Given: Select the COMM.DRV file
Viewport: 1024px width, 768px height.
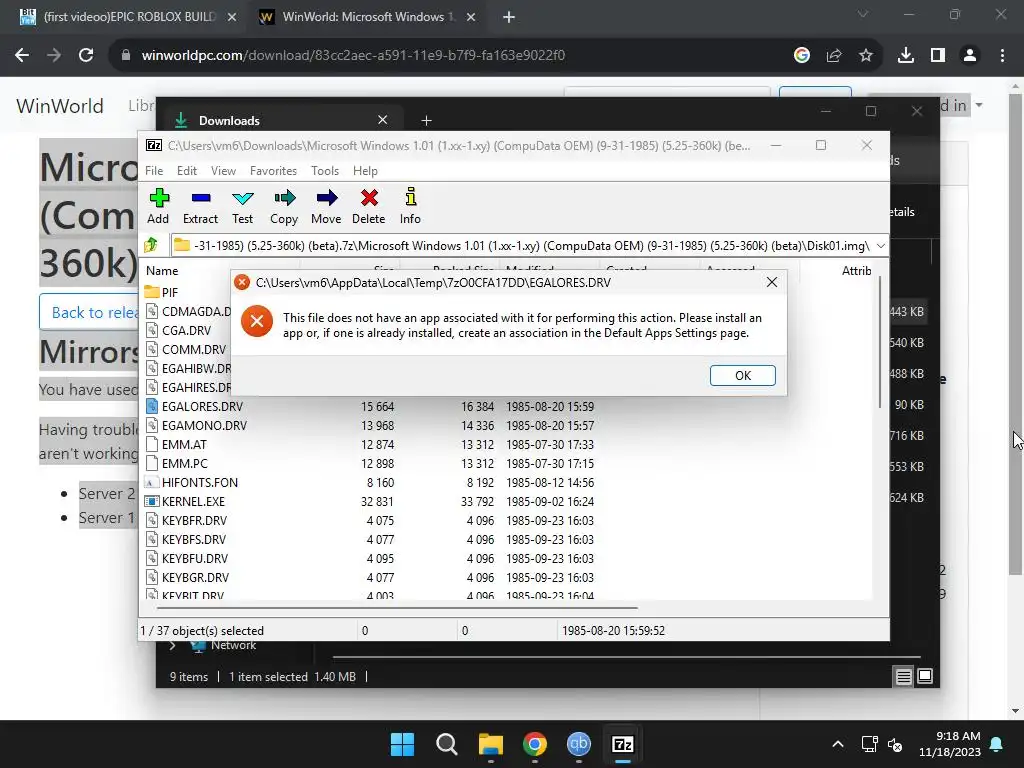Looking at the screenshot, I should (x=193, y=349).
